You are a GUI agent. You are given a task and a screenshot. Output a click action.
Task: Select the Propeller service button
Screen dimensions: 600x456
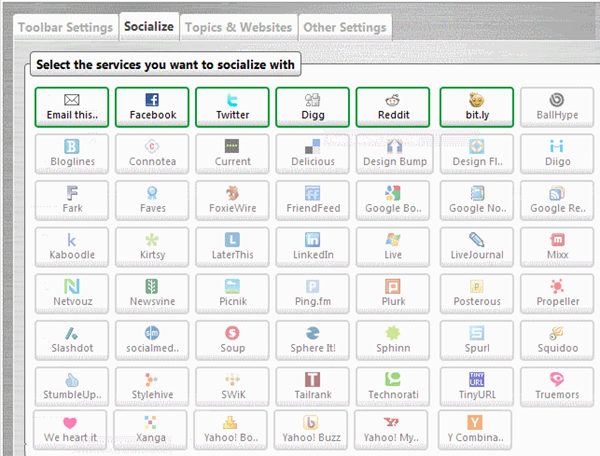pos(557,294)
